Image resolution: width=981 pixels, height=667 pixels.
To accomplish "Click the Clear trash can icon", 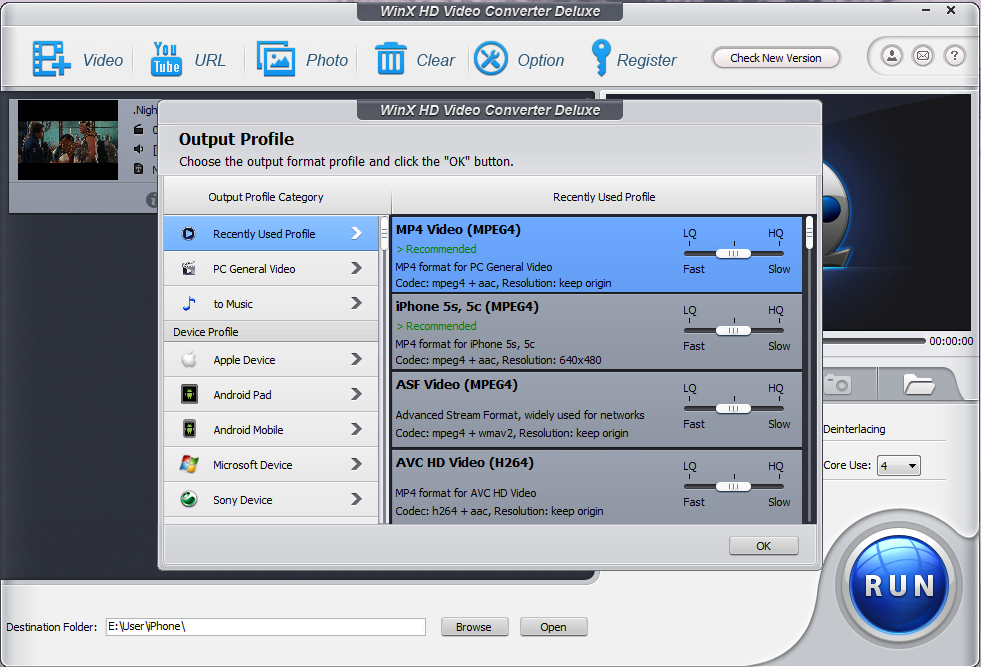I will coord(390,59).
